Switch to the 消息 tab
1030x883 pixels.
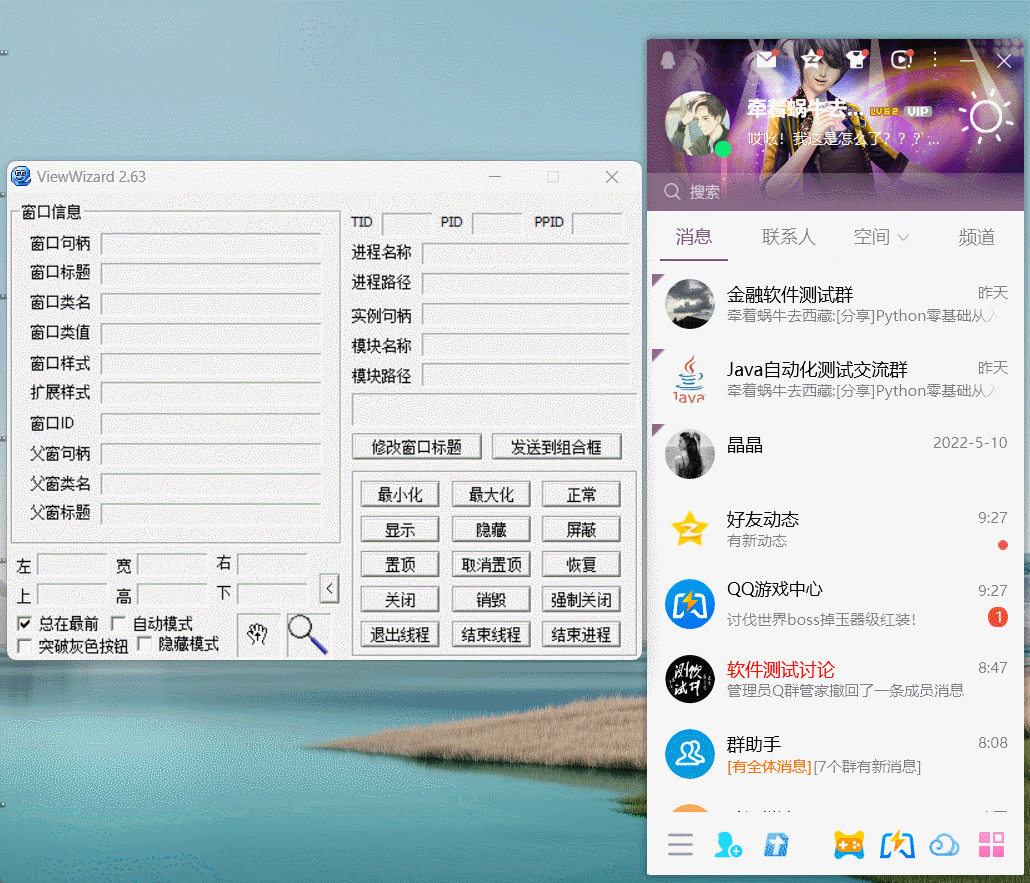pyautogui.click(x=694, y=237)
